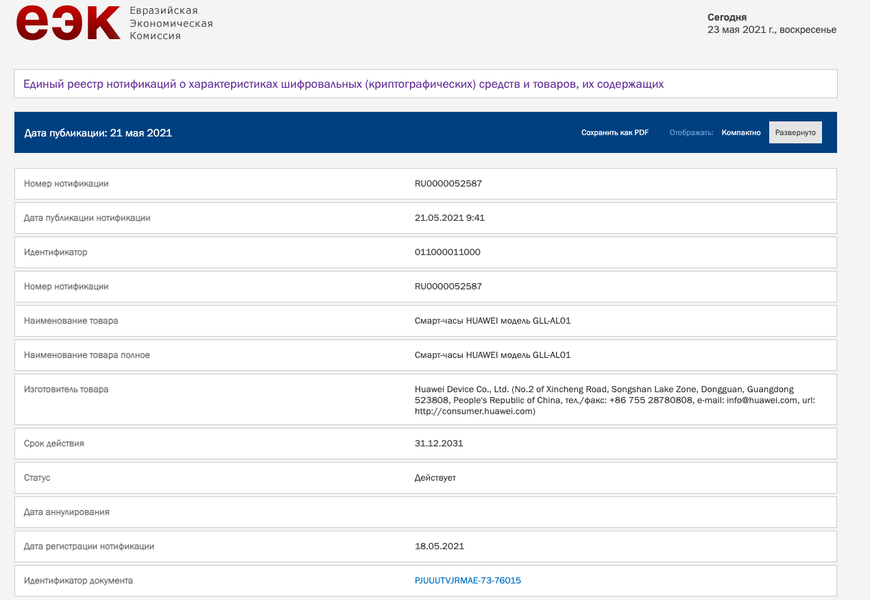The image size is (870, 600).
Task: Click the Отображать label
Action: [x=691, y=133]
